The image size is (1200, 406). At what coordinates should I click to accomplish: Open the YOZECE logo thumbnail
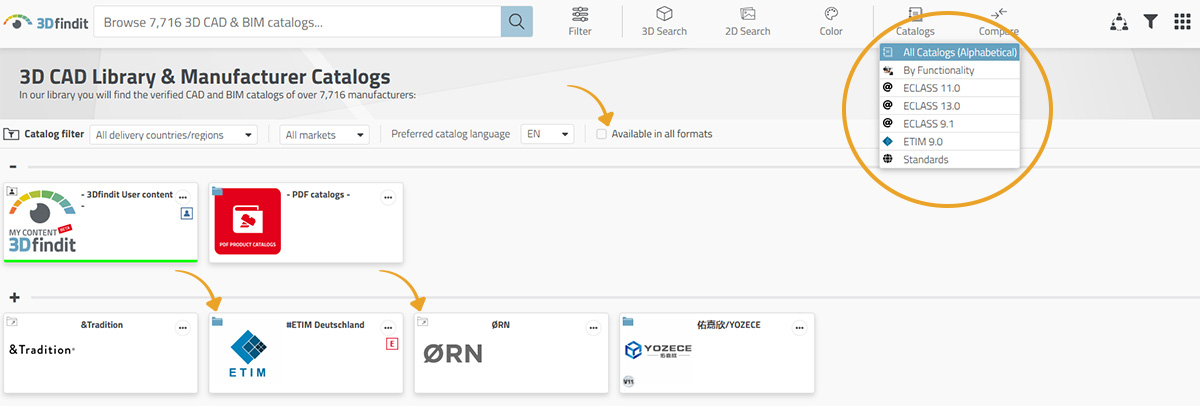tap(658, 350)
